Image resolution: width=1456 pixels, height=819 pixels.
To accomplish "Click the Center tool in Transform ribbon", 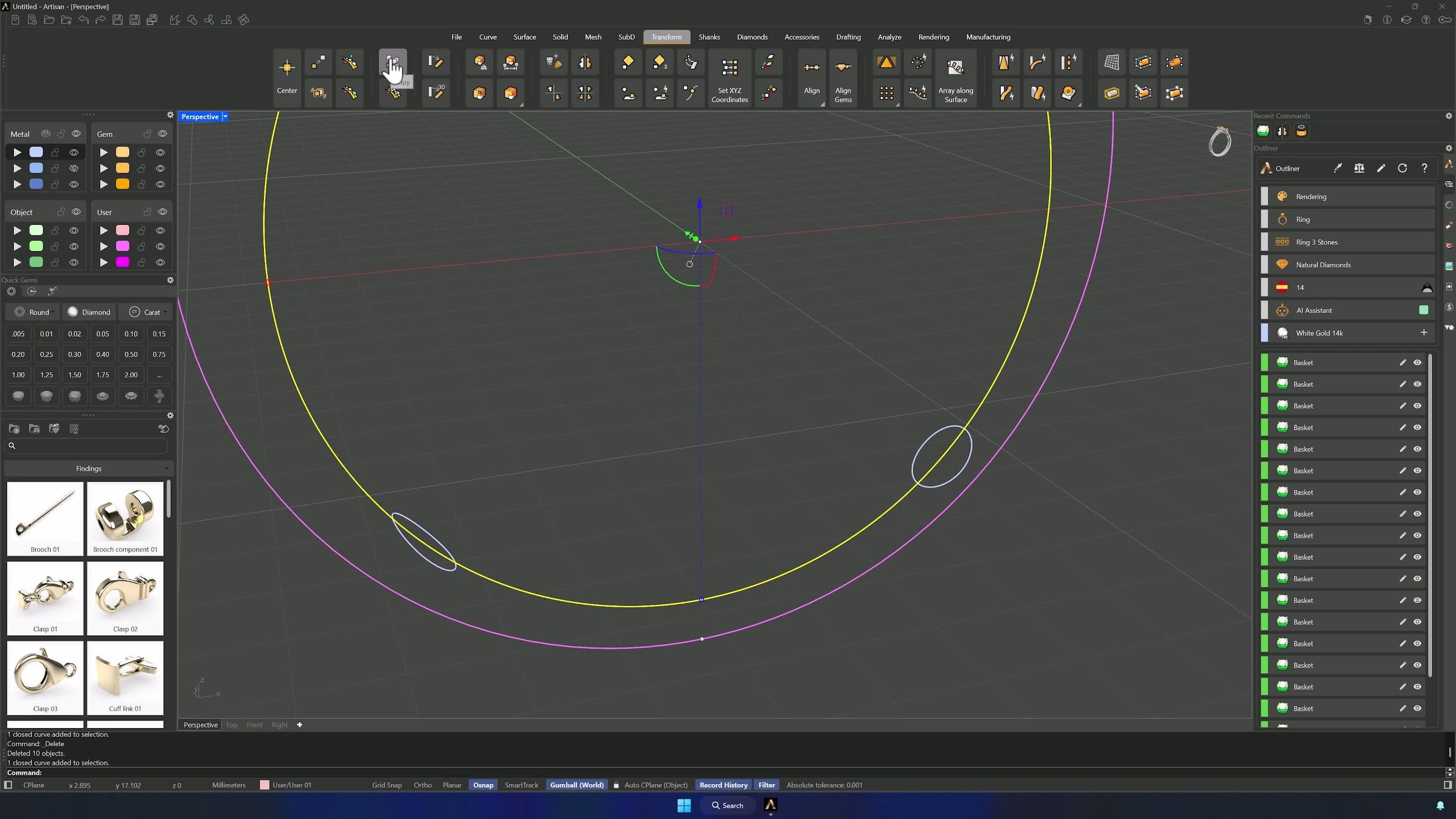I will tap(287, 78).
